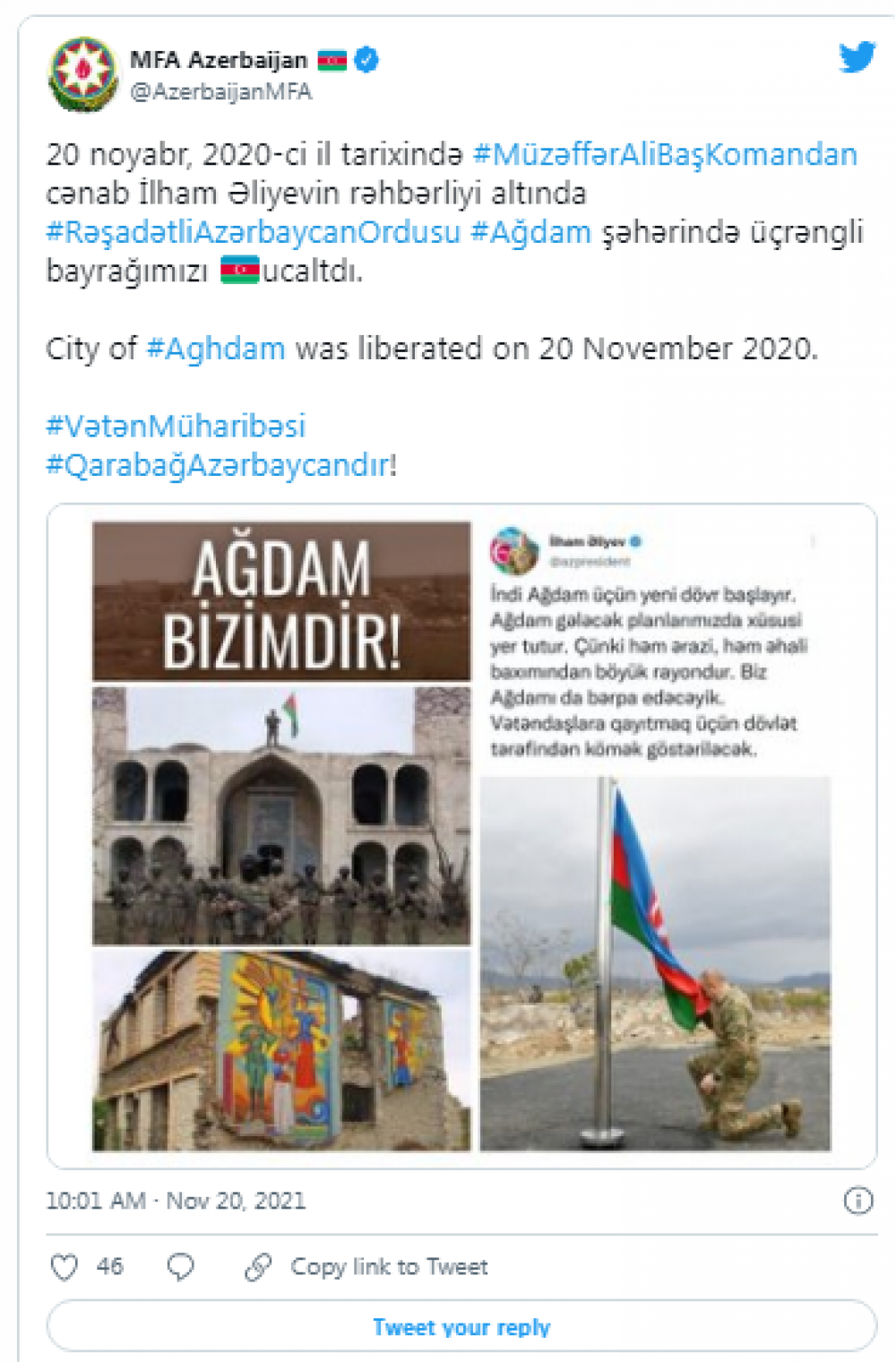
Task: Click the reply speech bubble icon
Action: tap(181, 1267)
